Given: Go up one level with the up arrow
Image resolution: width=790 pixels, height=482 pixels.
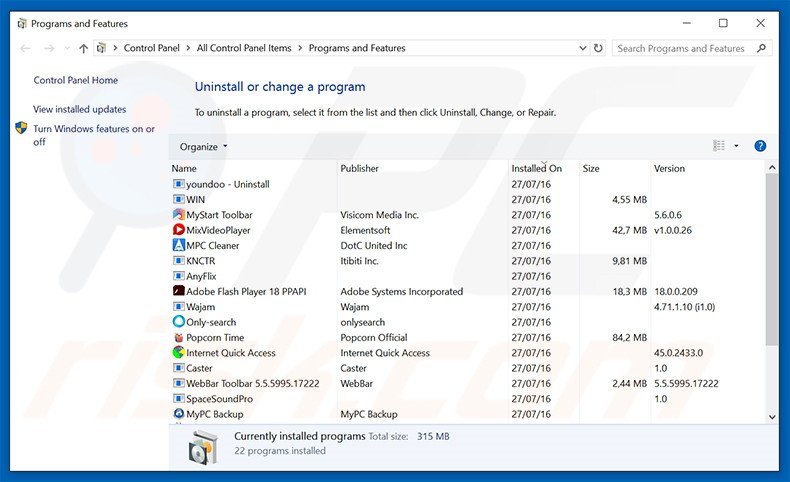Looking at the screenshot, I should click(83, 48).
